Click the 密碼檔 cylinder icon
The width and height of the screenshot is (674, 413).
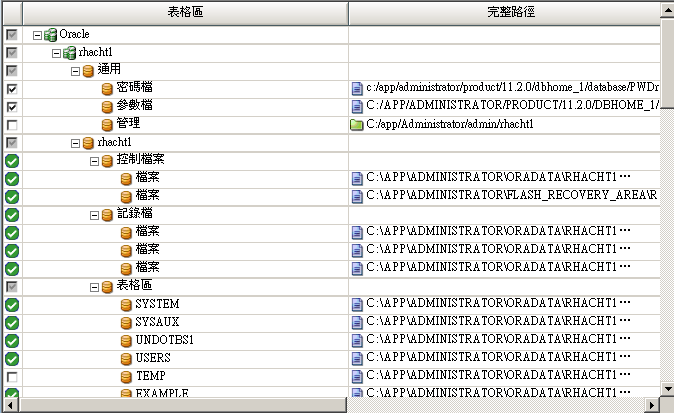107,89
